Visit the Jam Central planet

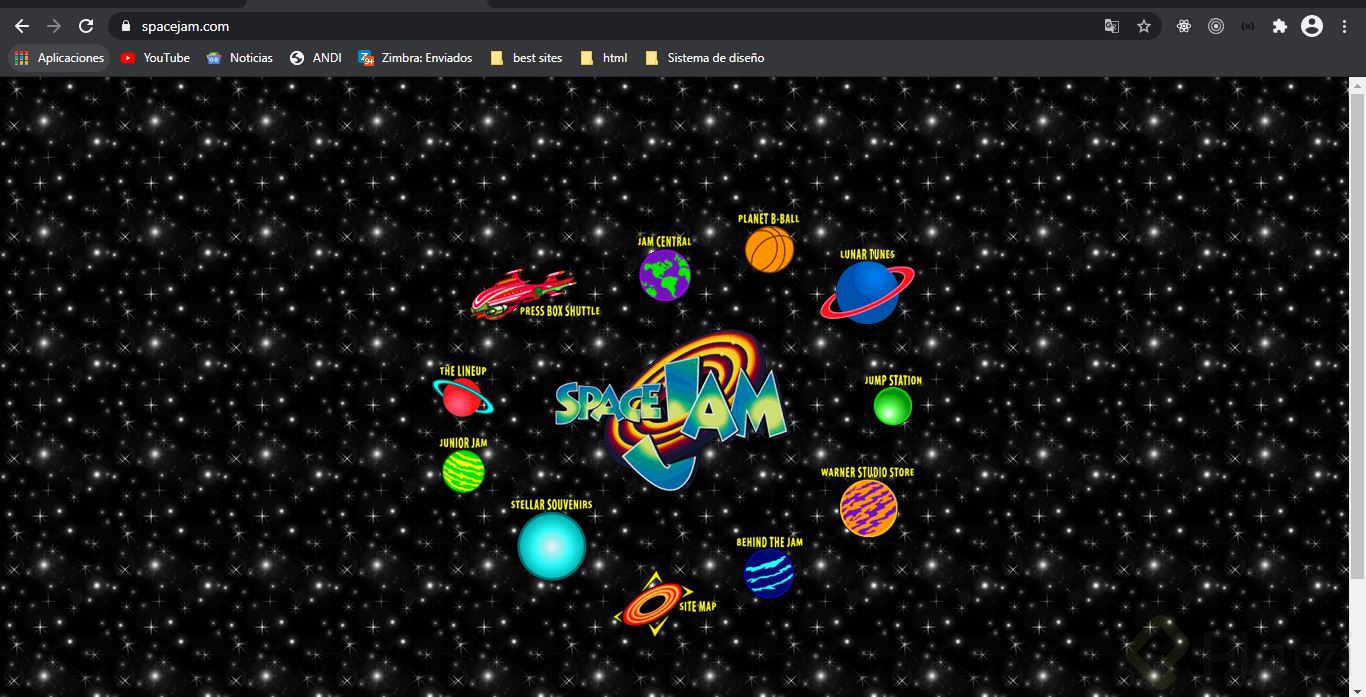tap(665, 275)
